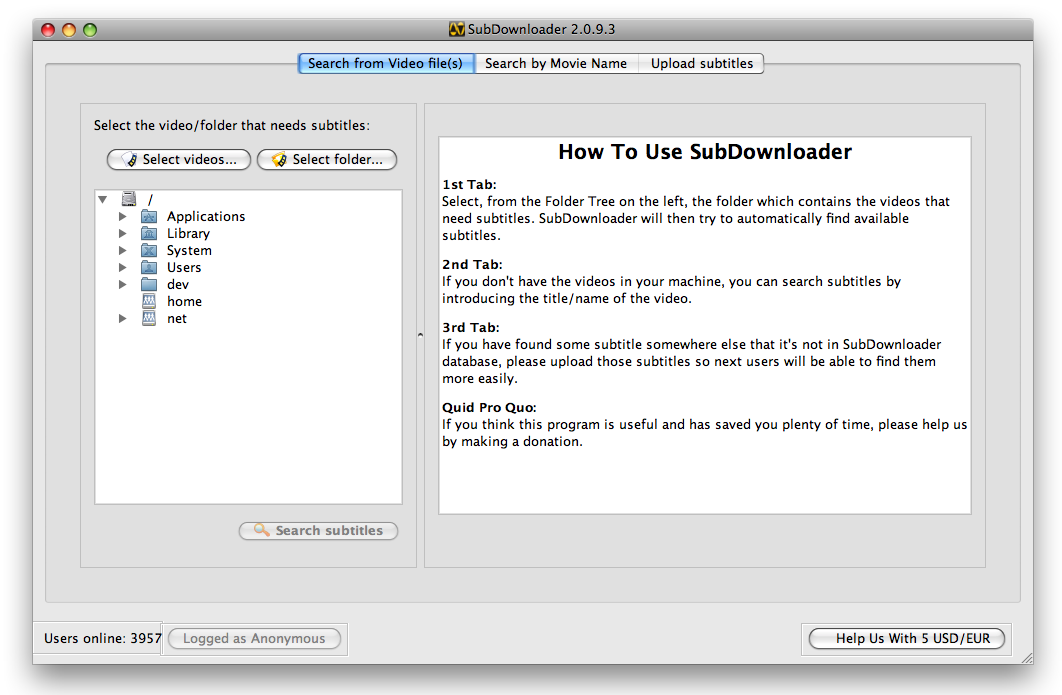Close the SubDownloader window
1062x695 pixels.
[x=48, y=30]
